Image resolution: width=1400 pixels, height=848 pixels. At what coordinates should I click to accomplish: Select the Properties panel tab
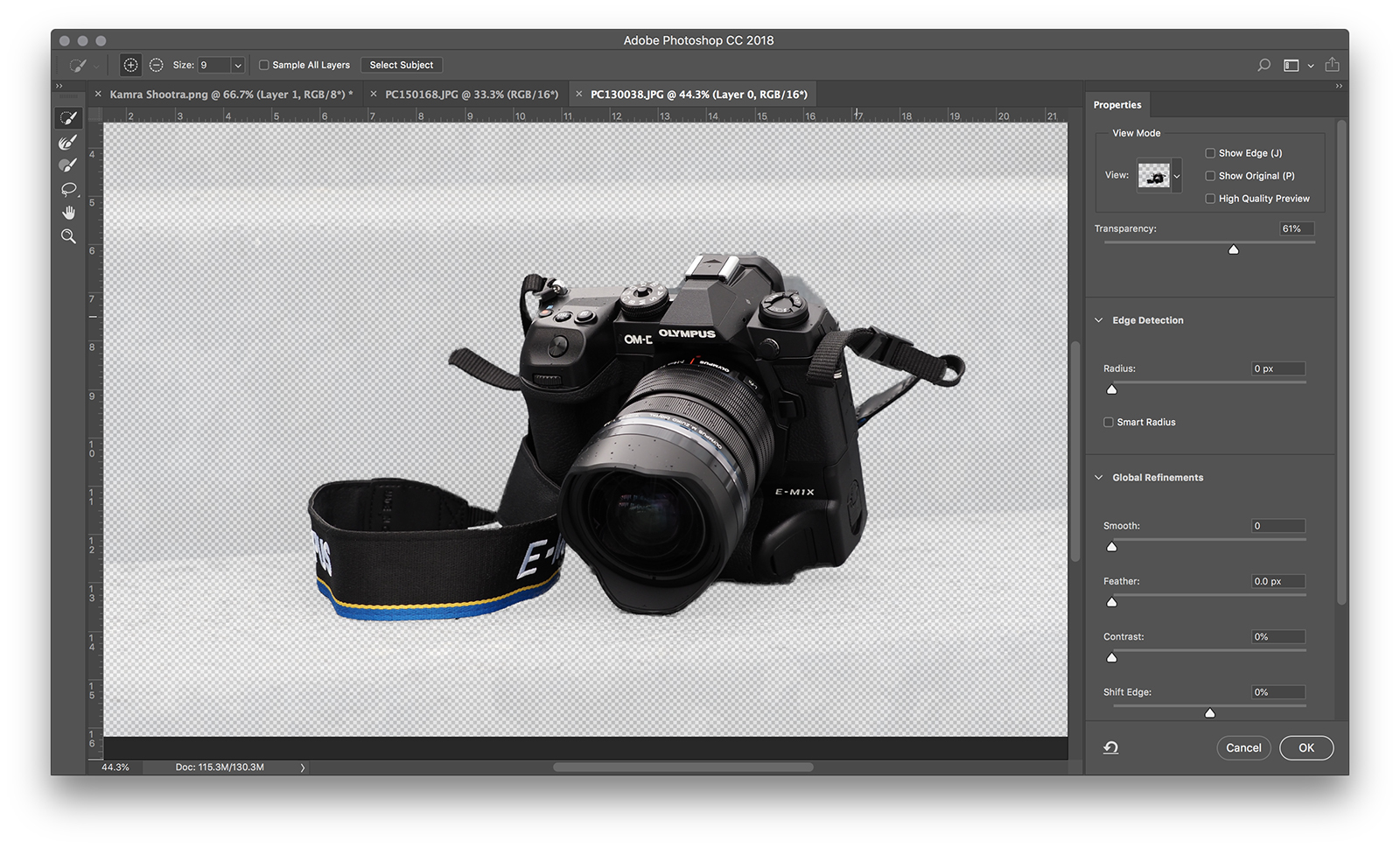pos(1117,105)
